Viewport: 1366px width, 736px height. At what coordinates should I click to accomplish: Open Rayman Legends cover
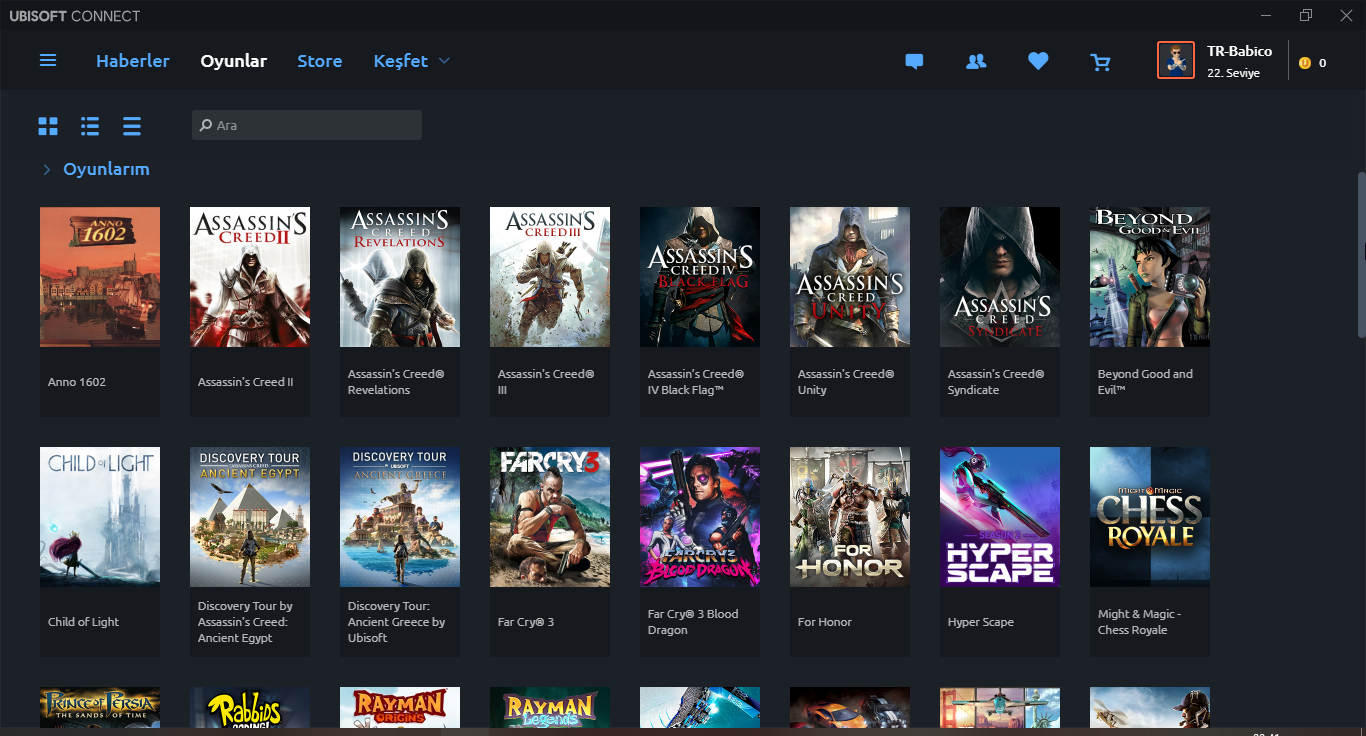click(x=550, y=707)
